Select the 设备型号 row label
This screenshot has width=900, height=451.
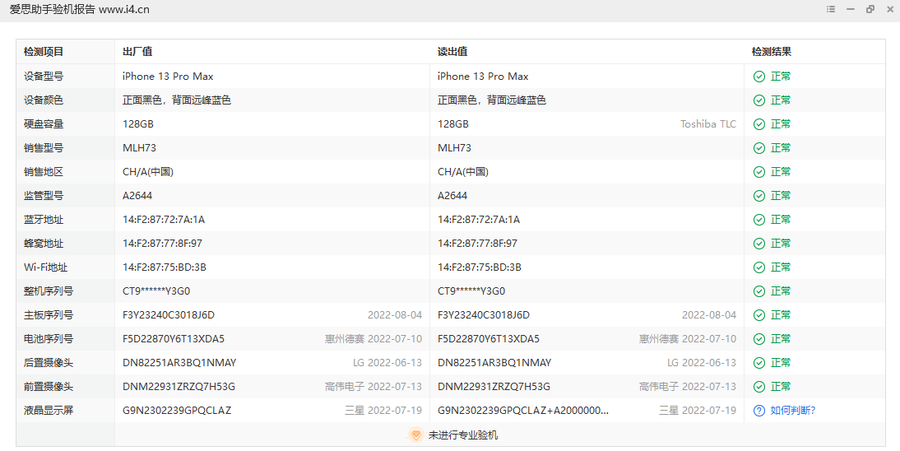44,76
